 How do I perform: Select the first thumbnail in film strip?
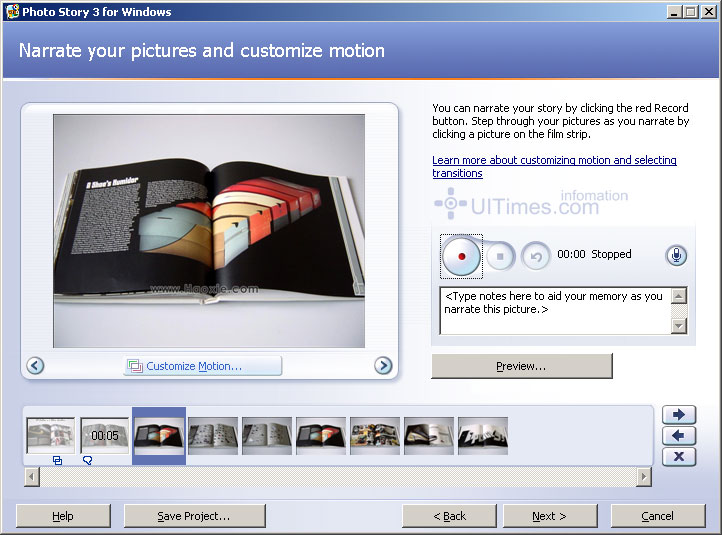(x=50, y=435)
